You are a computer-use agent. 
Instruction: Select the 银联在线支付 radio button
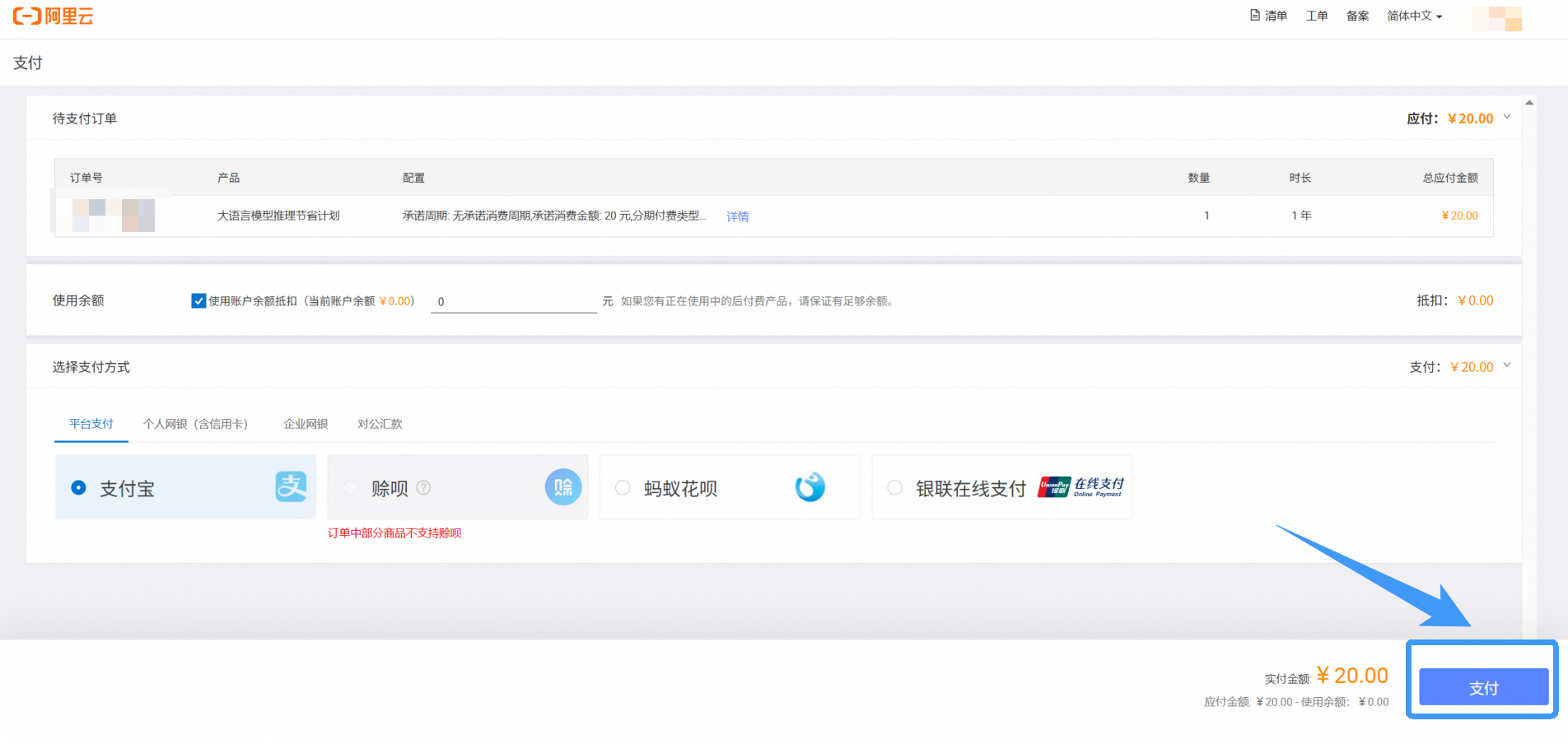pyautogui.click(x=894, y=488)
